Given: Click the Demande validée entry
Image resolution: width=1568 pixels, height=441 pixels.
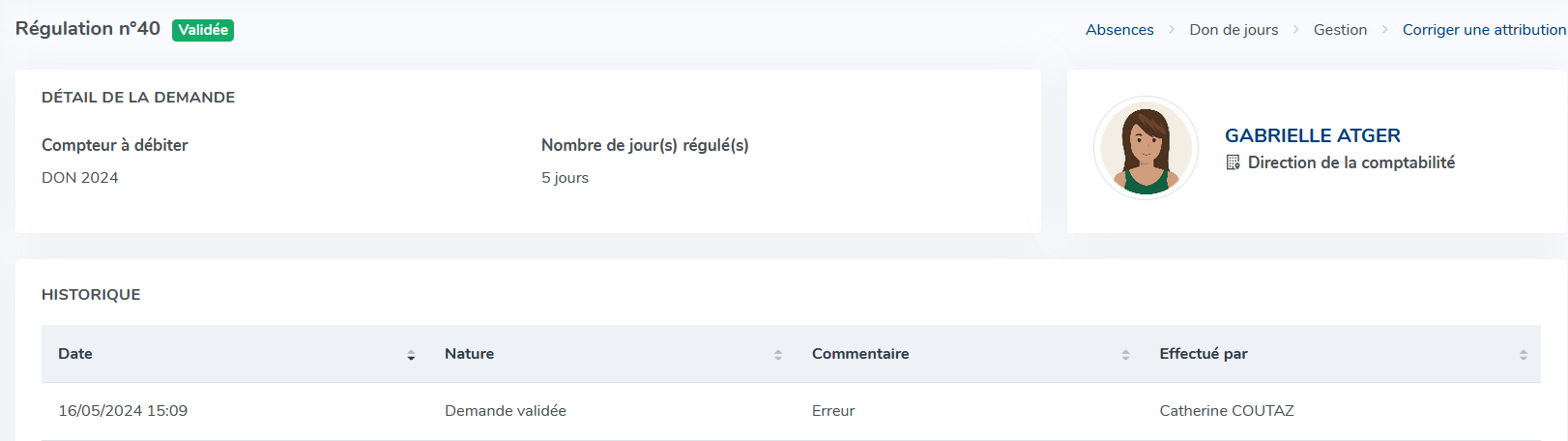Looking at the screenshot, I should point(506,411).
